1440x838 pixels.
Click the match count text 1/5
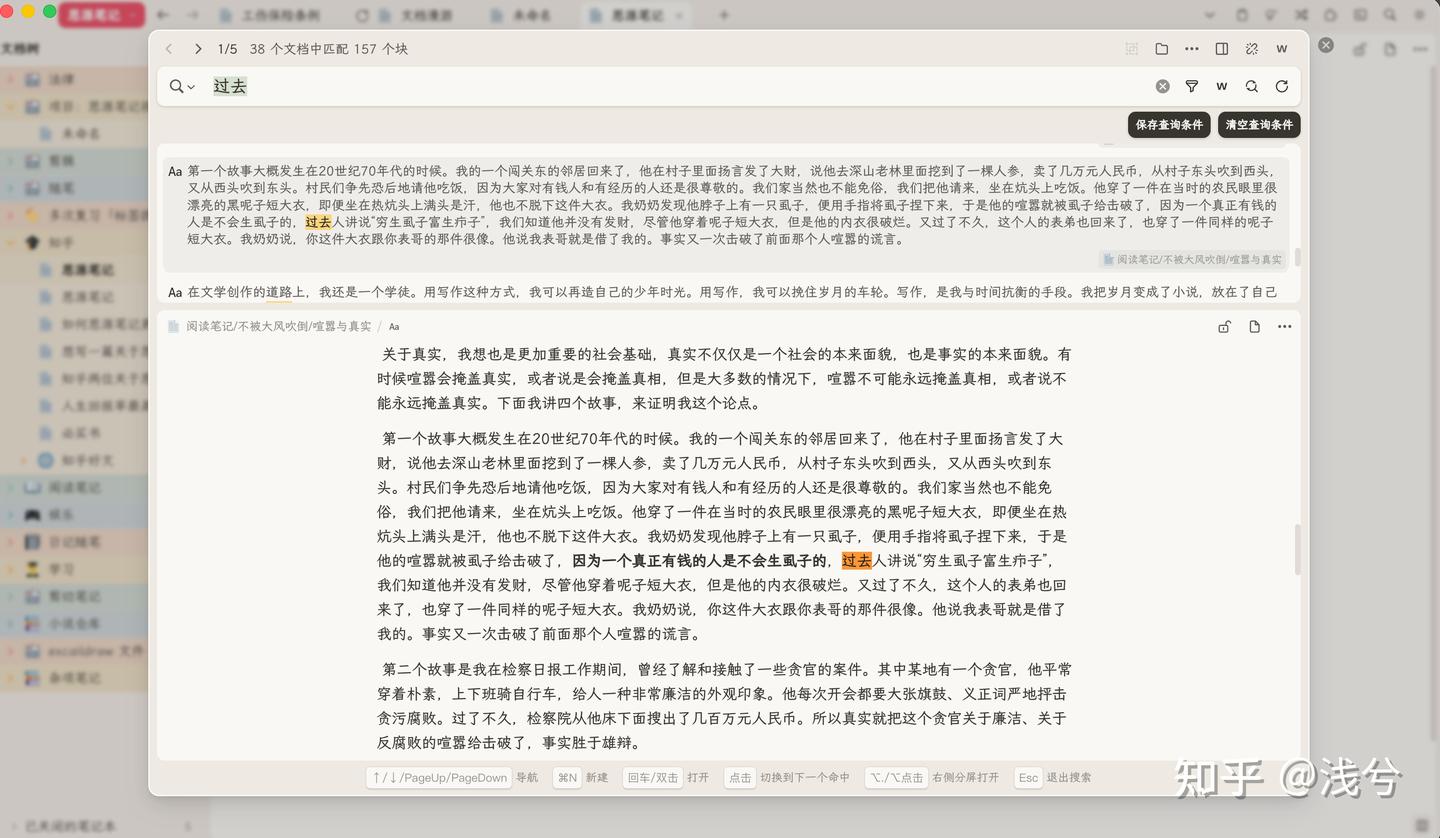227,49
